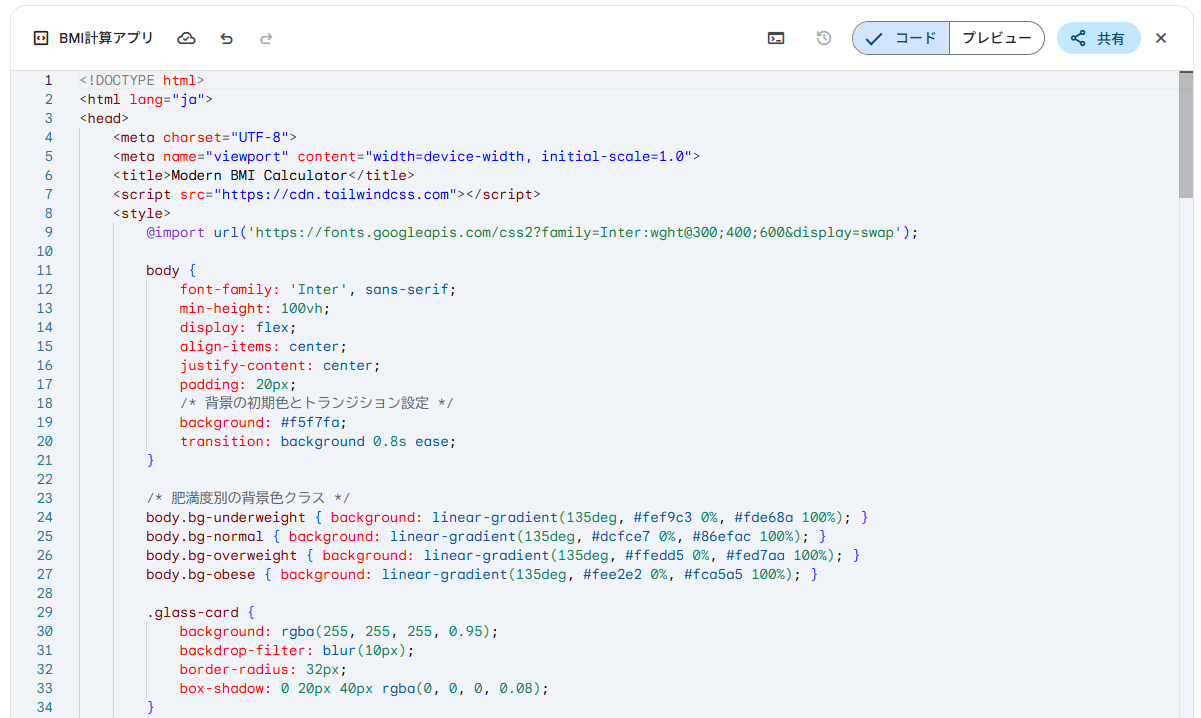1201x718 pixels.
Task: Click the .glass-card selector
Action: pos(192,612)
